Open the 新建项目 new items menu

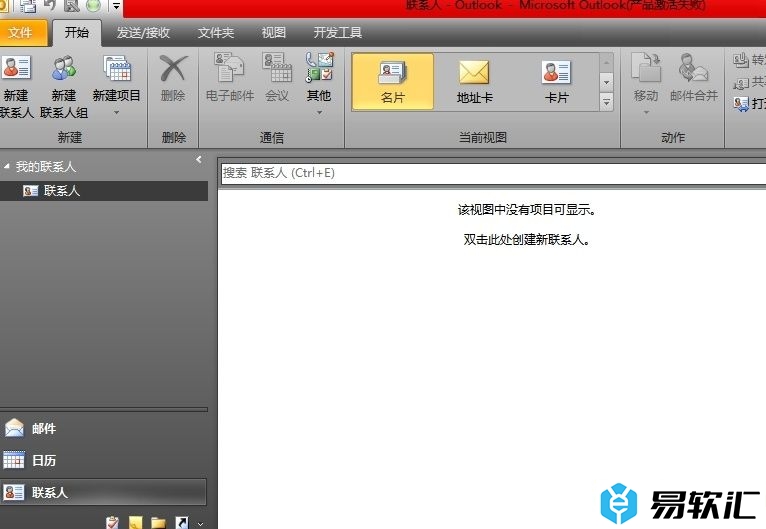point(116,85)
